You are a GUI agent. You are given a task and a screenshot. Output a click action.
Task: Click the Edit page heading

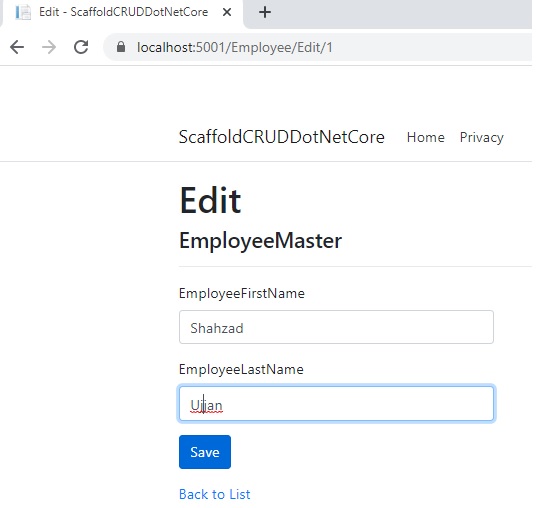(x=210, y=200)
